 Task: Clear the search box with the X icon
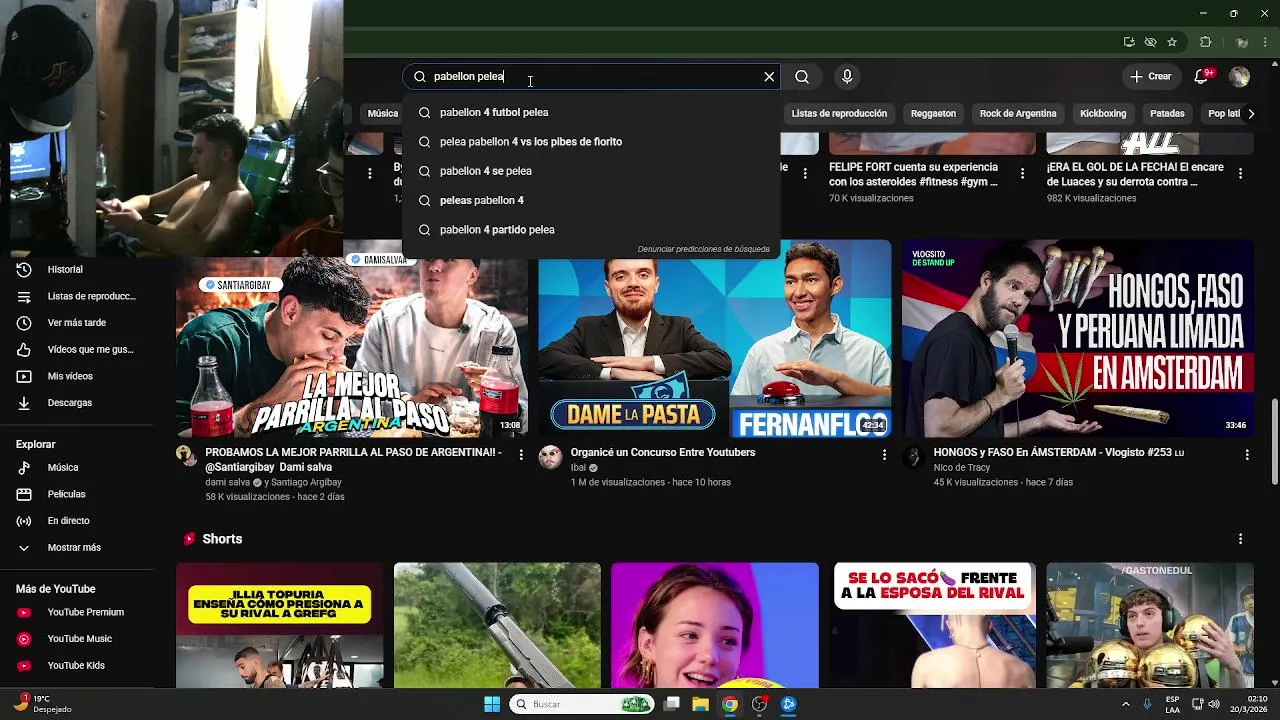[x=769, y=77]
